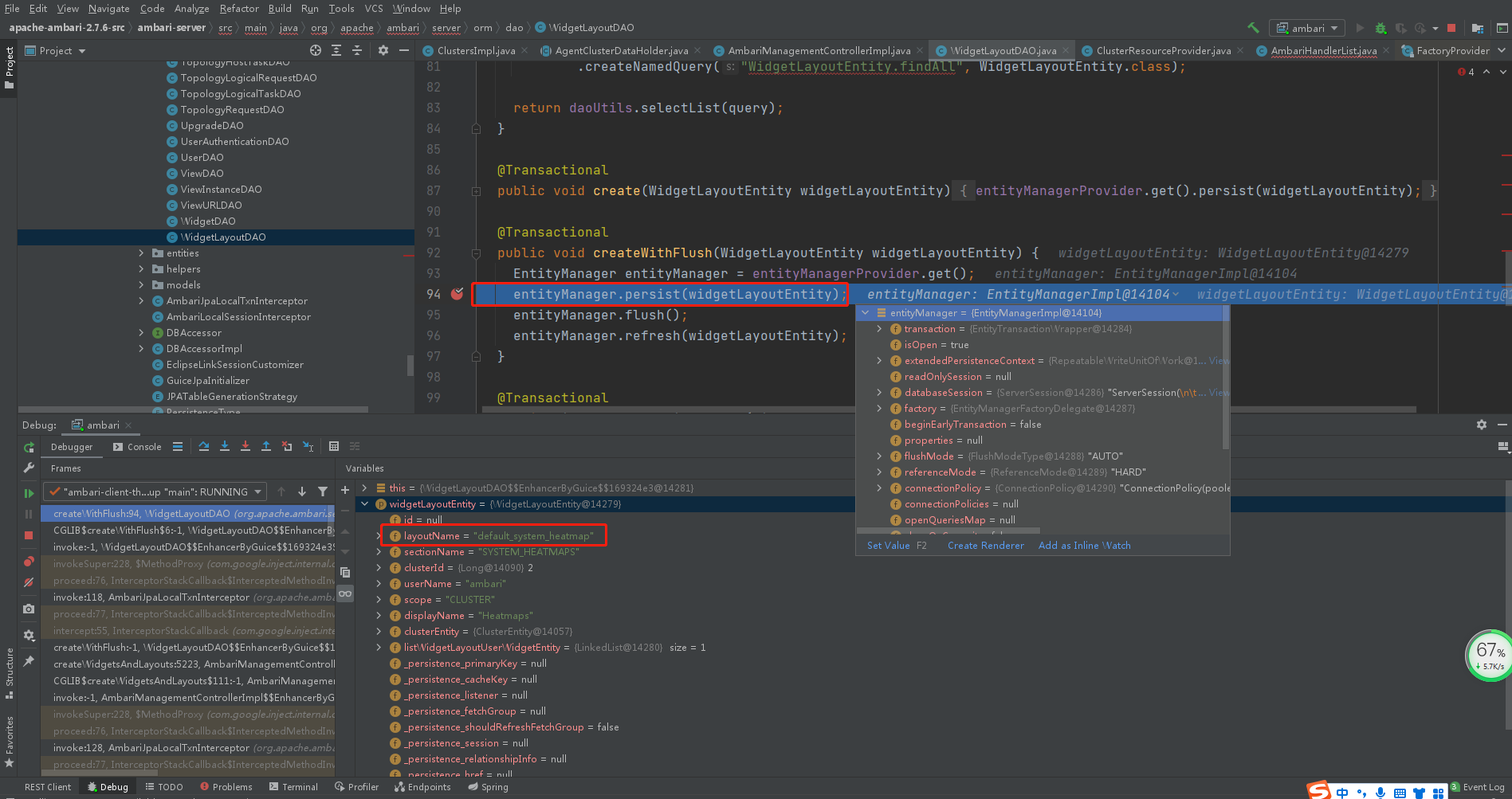Select the WidgetDAO file in the project tree
Image resolution: width=1512 pixels, height=799 pixels.
(207, 221)
